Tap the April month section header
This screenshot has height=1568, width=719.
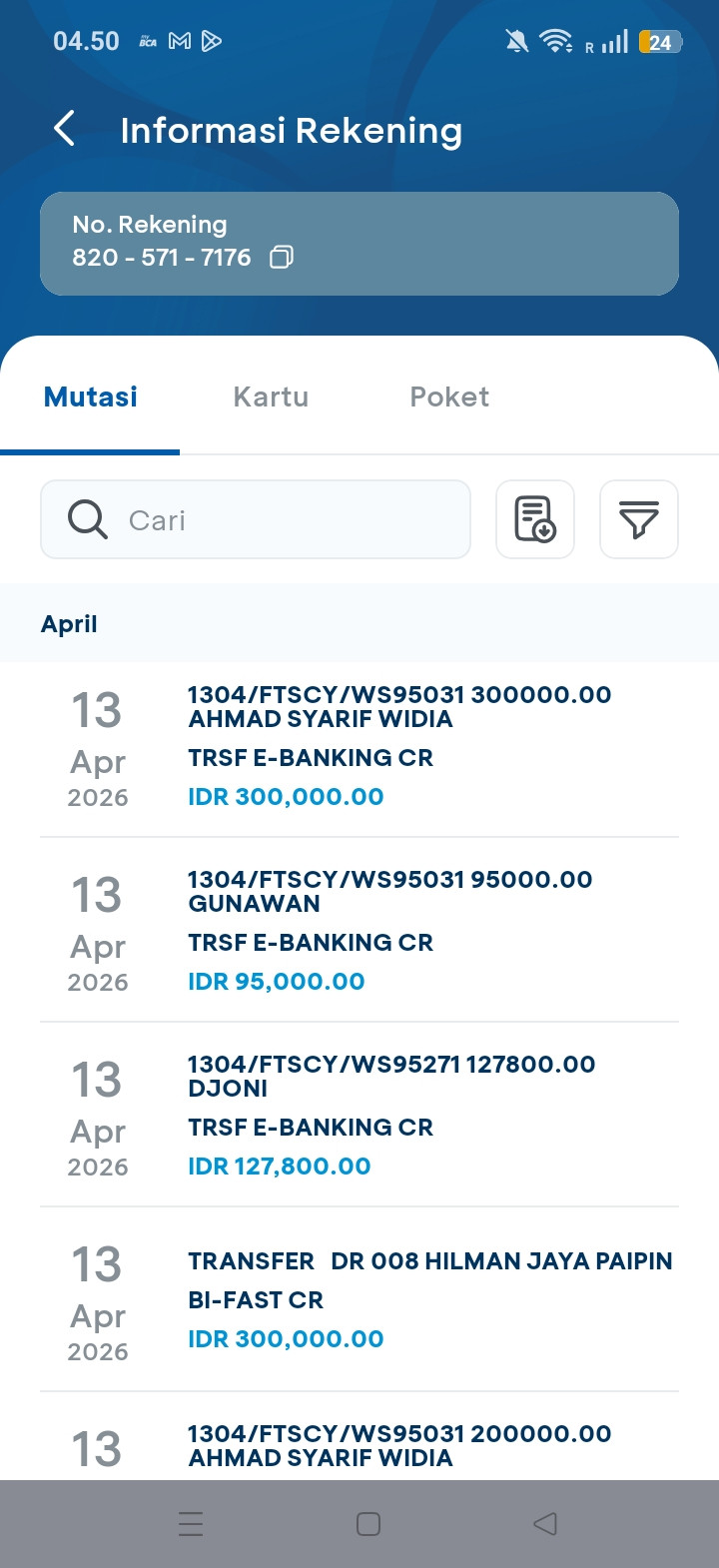point(70,624)
